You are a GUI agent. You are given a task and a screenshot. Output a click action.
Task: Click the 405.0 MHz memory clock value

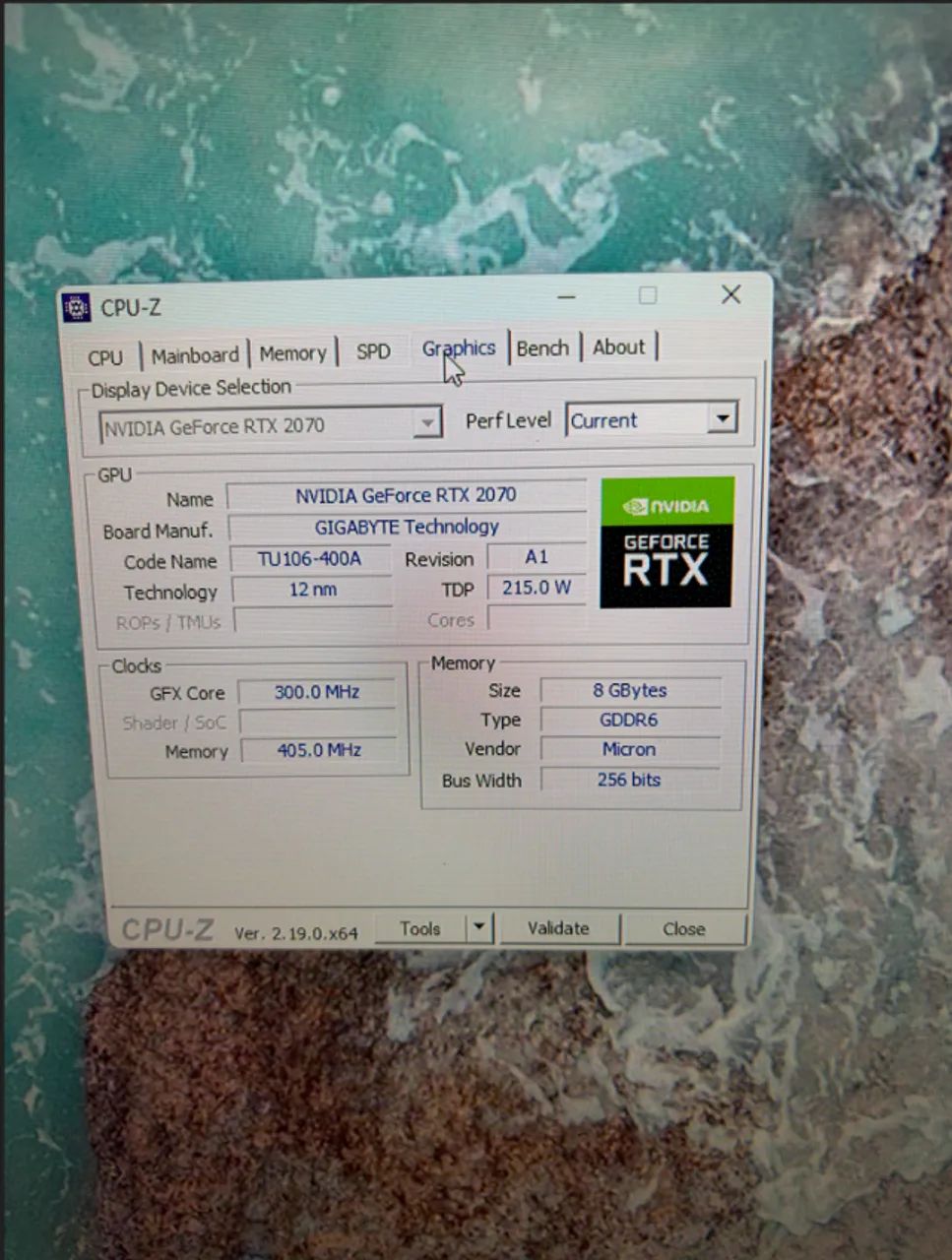pyautogui.click(x=318, y=750)
